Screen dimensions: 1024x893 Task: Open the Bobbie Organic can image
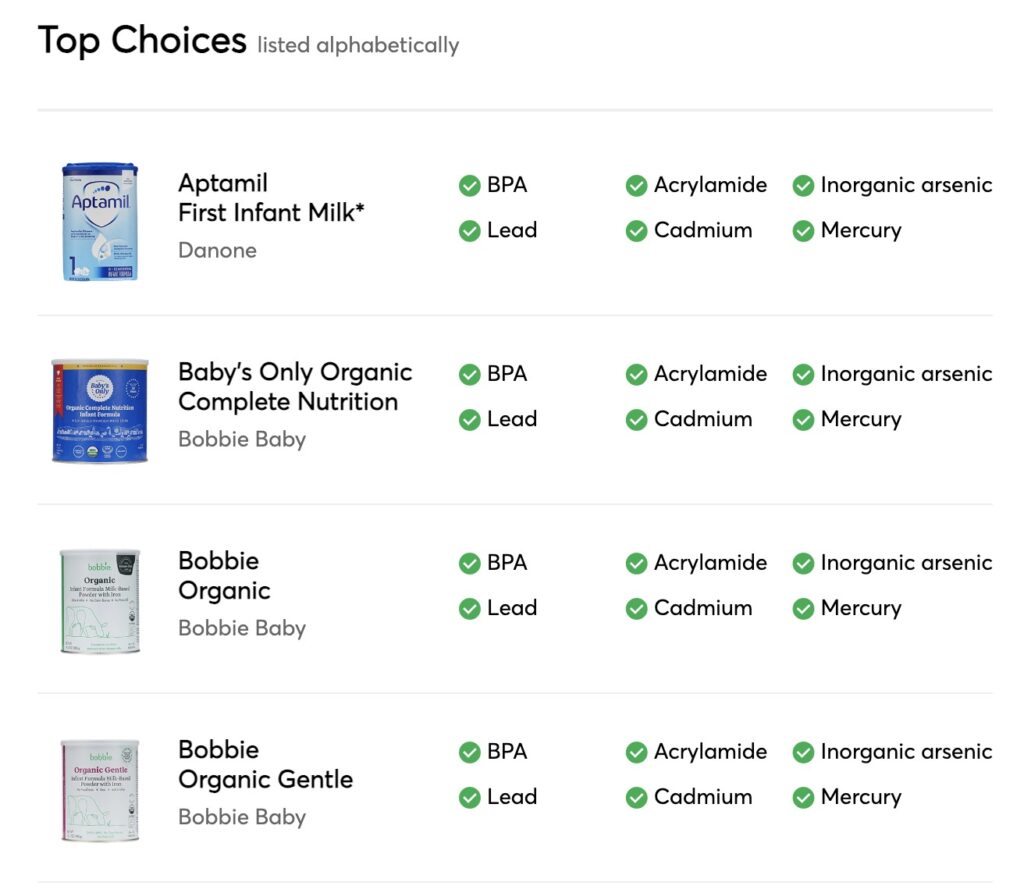[x=100, y=600]
